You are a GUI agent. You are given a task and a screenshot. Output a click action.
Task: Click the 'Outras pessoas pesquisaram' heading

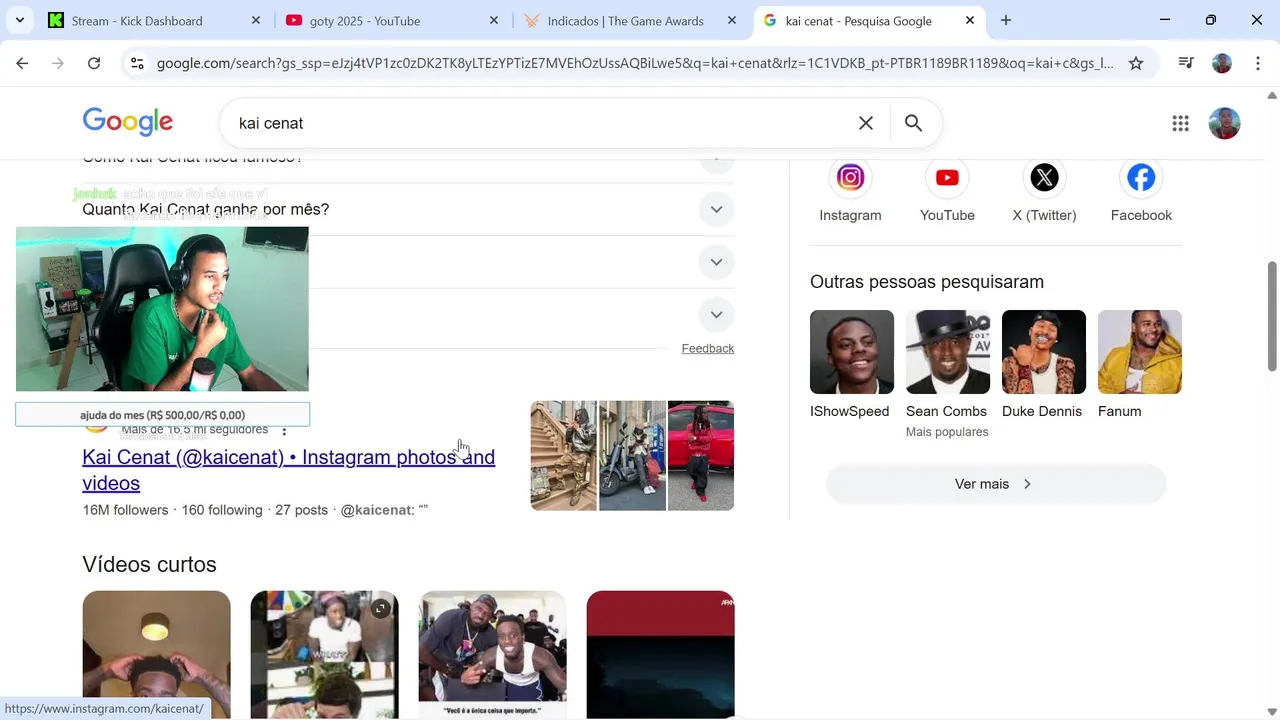927,282
